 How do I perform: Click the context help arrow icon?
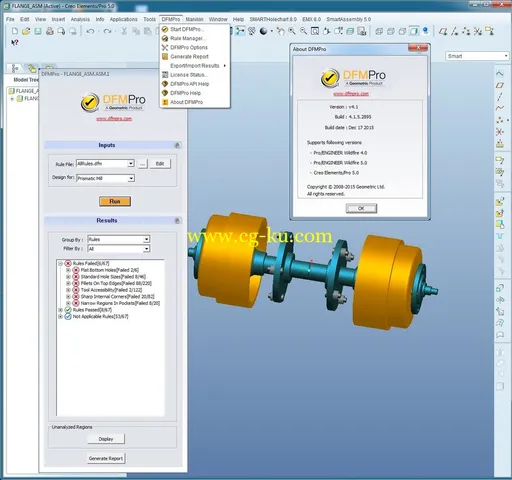(14, 43)
